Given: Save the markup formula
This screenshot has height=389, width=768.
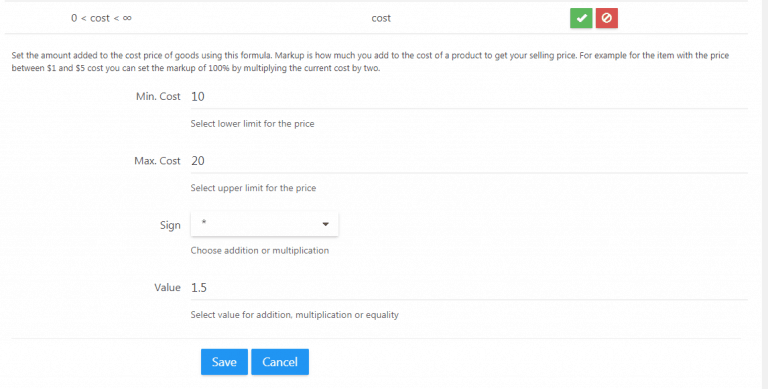Looking at the screenshot, I should coord(224,362).
